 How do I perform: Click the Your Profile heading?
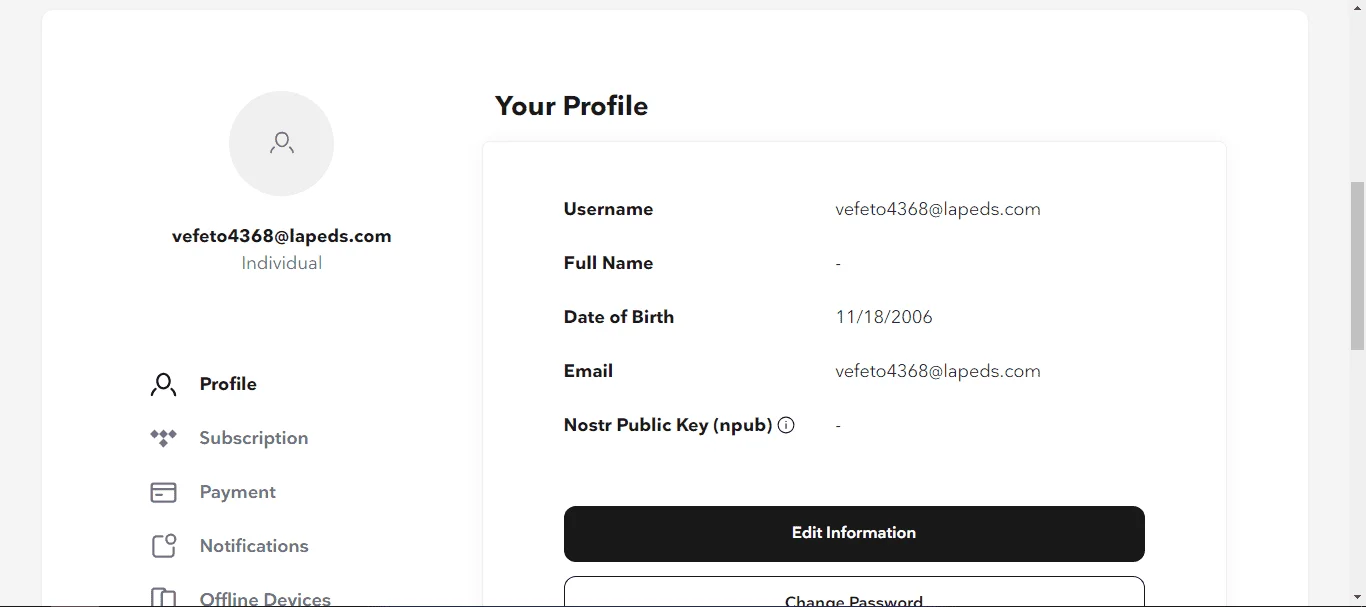click(571, 106)
